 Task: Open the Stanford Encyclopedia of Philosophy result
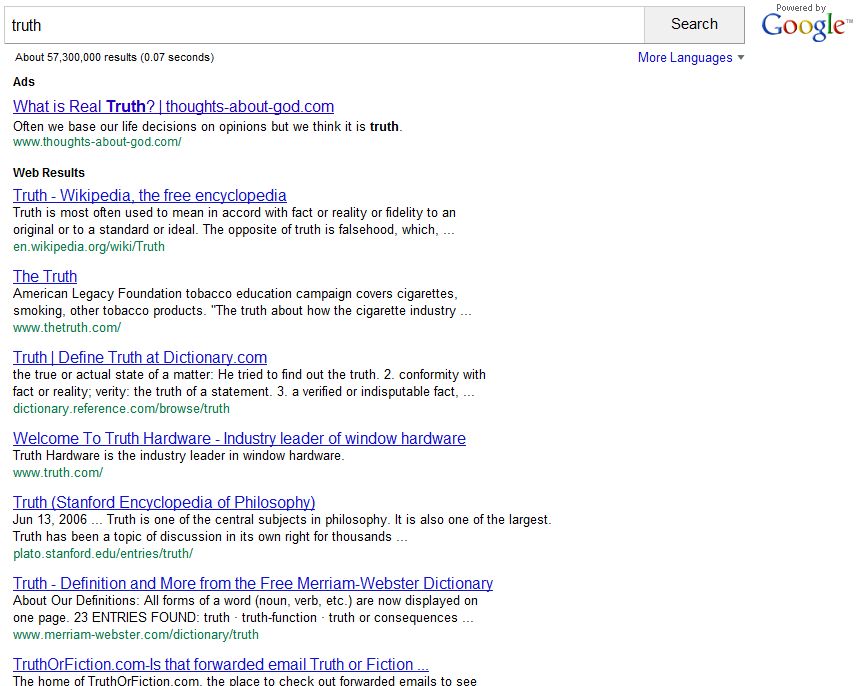coord(164,503)
